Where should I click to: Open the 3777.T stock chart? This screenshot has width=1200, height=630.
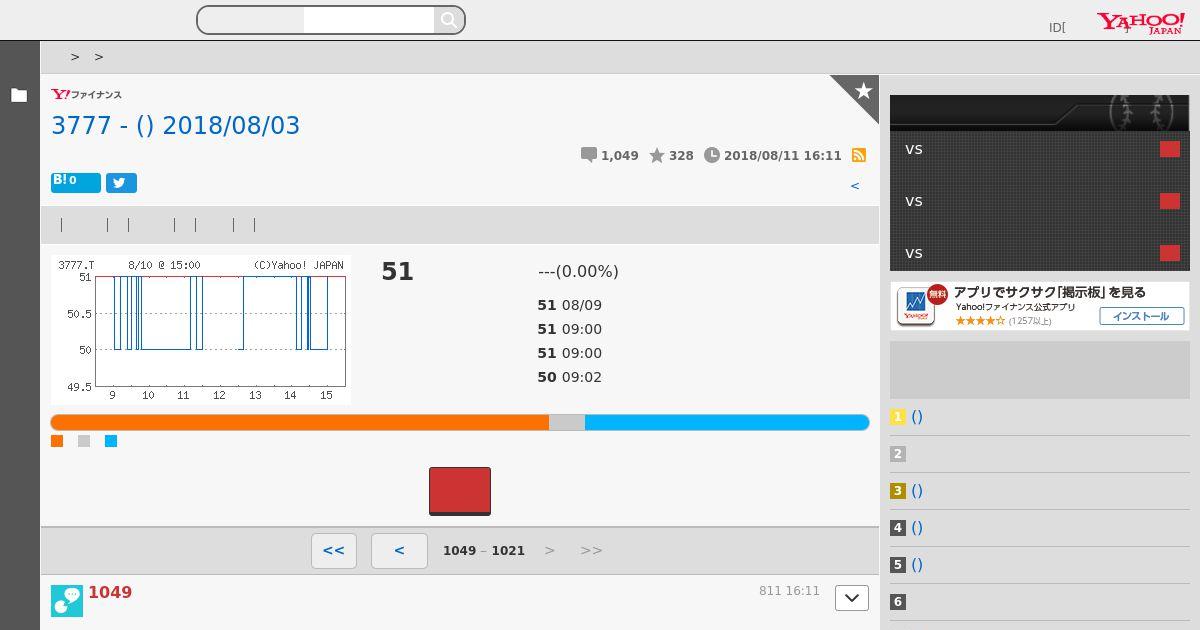tap(200, 329)
